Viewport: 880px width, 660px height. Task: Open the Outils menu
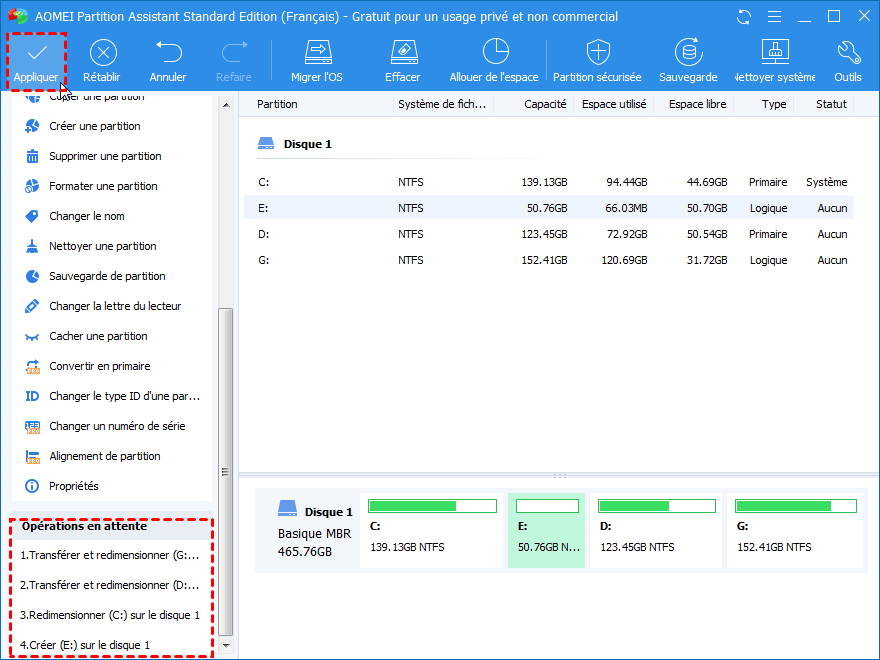(x=848, y=61)
